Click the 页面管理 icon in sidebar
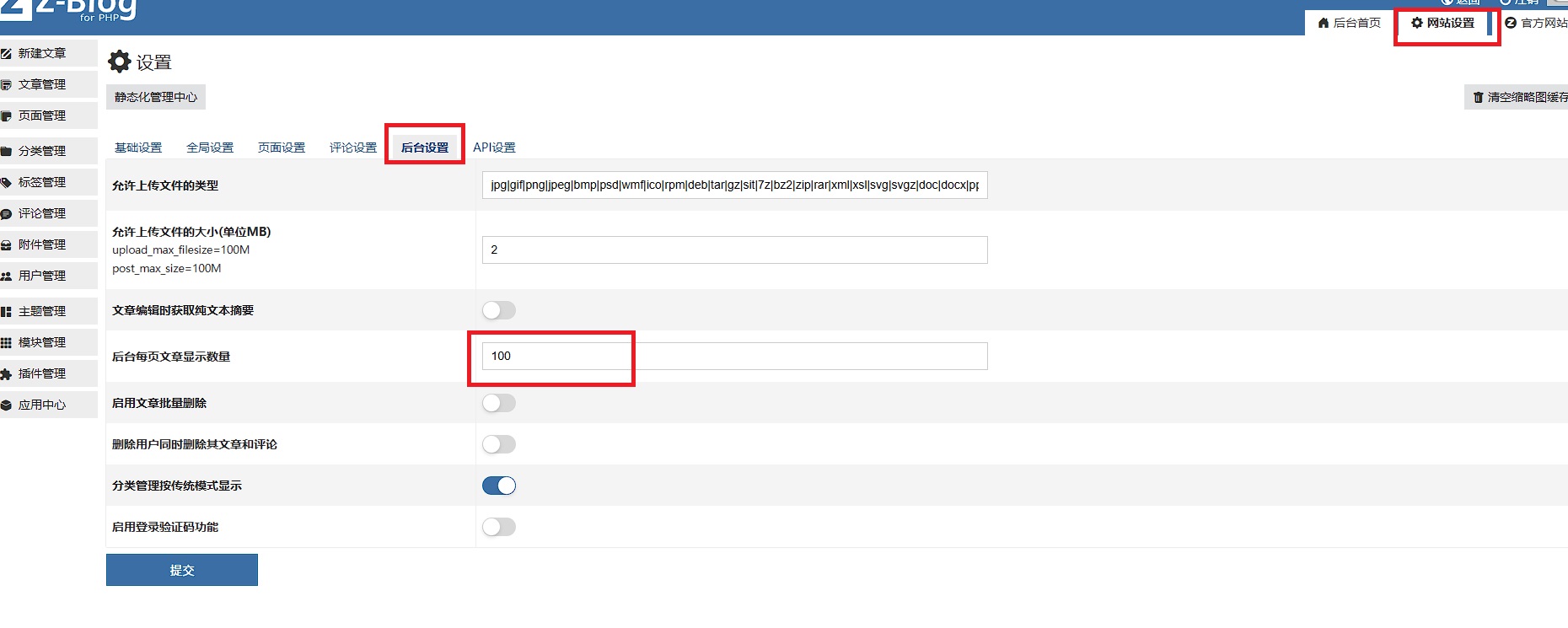The height and width of the screenshot is (628, 1568). [6, 116]
